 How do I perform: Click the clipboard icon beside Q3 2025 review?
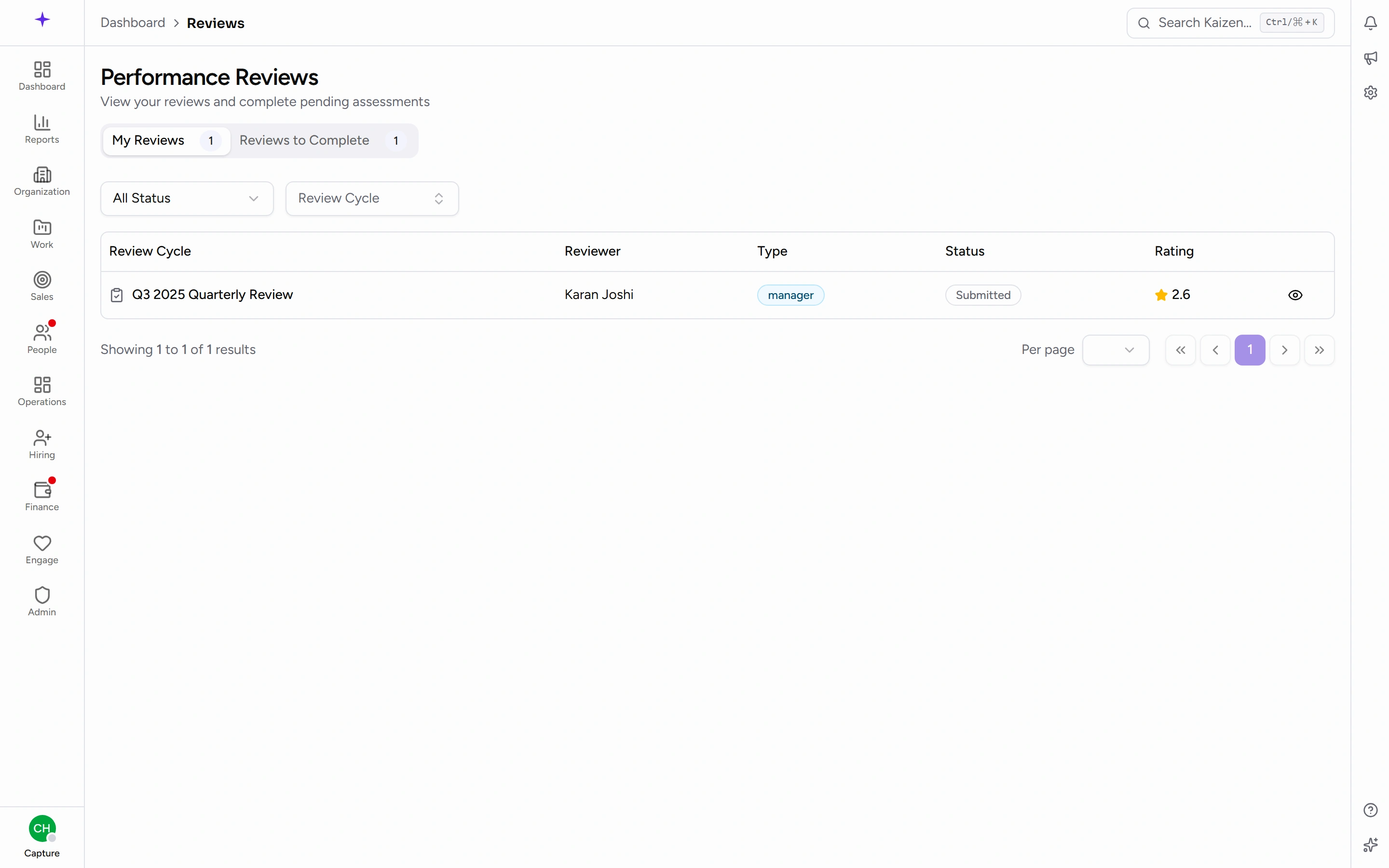point(117,295)
